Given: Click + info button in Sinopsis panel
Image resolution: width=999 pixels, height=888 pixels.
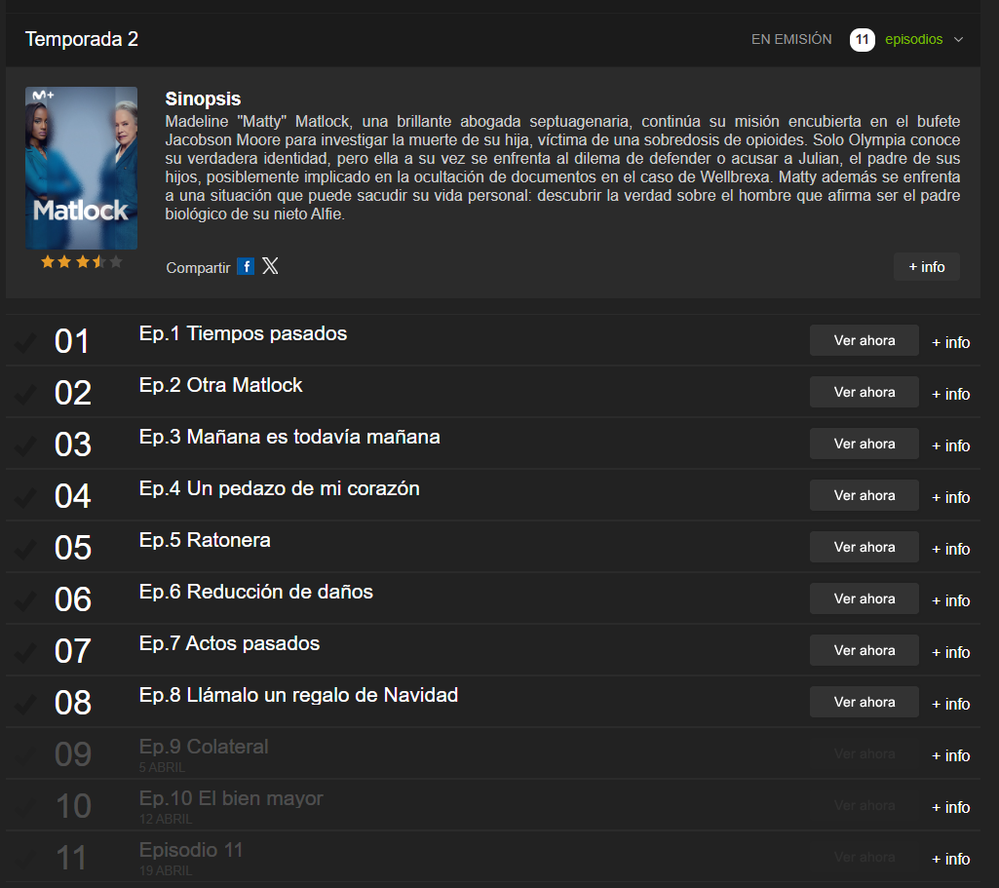Looking at the screenshot, I should (x=926, y=267).
